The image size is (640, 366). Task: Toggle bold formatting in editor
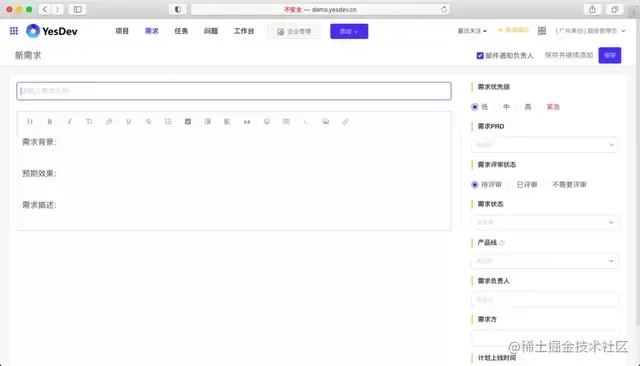(x=49, y=122)
